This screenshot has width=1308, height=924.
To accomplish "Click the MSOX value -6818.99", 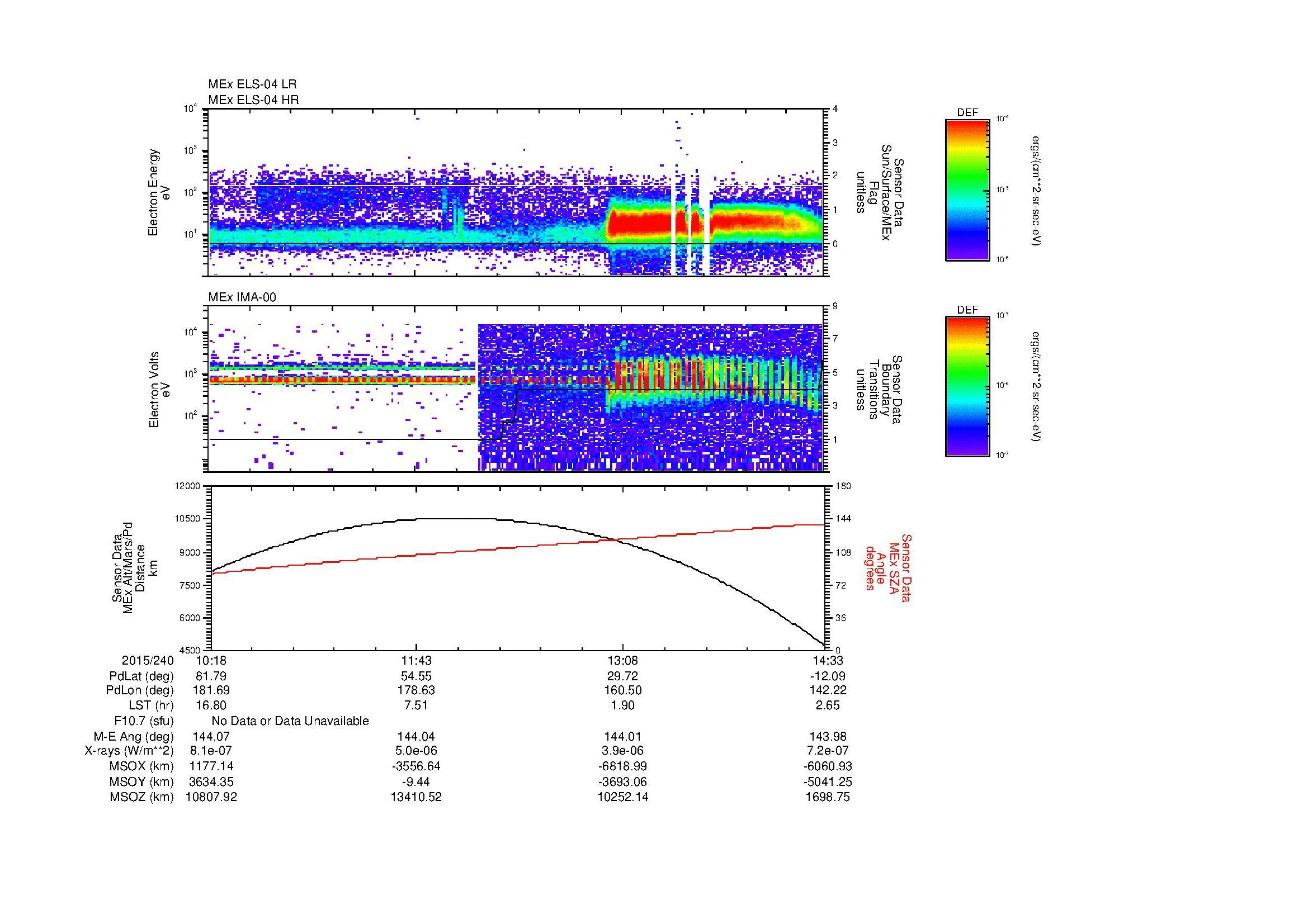I will [622, 766].
